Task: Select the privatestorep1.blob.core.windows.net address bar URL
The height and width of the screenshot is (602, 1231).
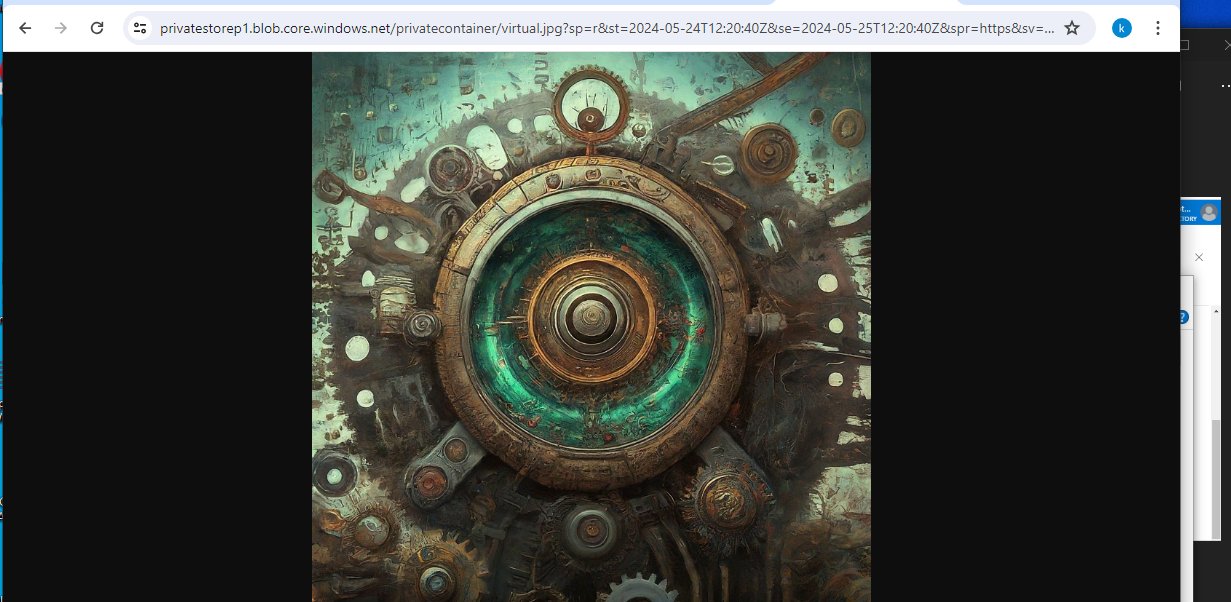Action: [607, 28]
